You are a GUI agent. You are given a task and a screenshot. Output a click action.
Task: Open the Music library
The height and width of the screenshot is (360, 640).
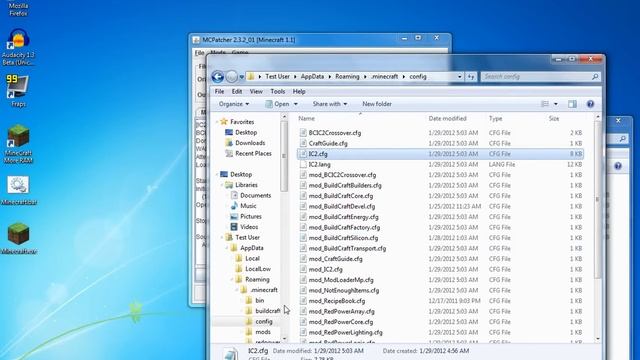coord(248,206)
